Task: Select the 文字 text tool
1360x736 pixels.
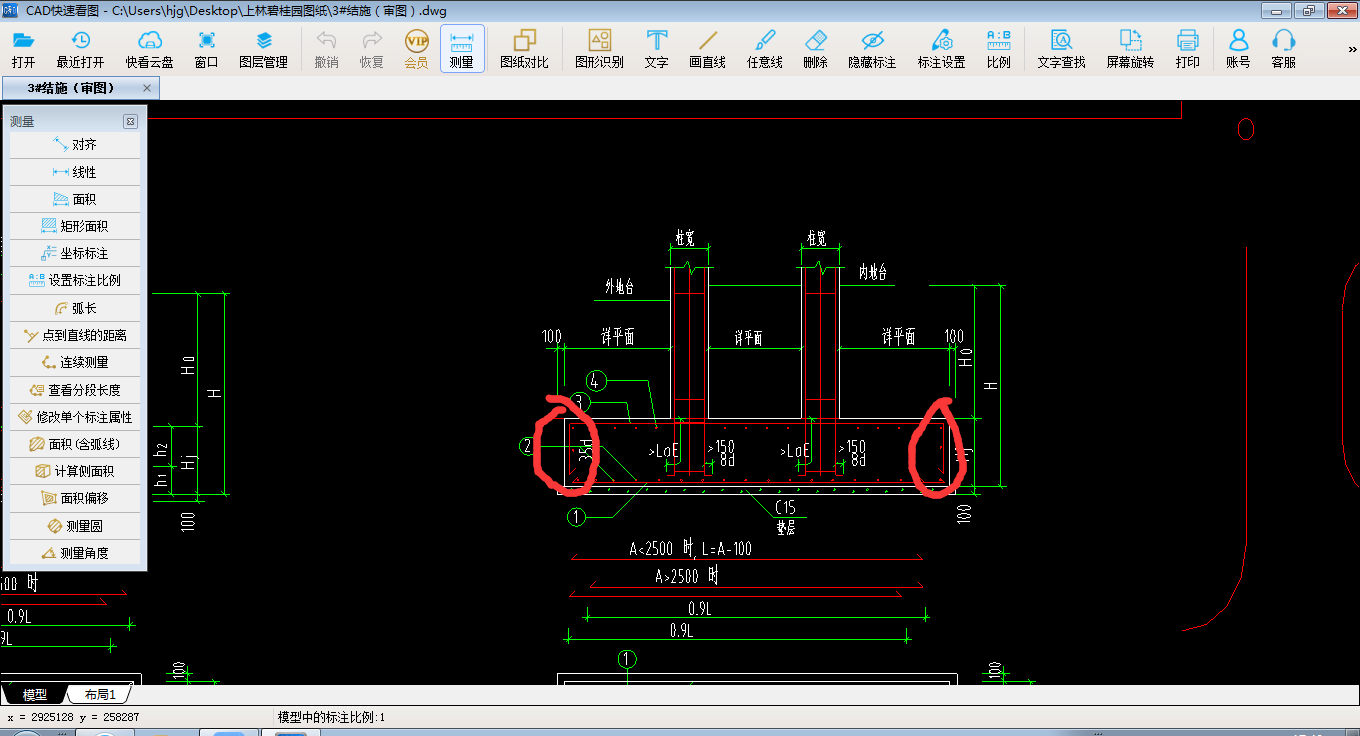Action: (657, 49)
